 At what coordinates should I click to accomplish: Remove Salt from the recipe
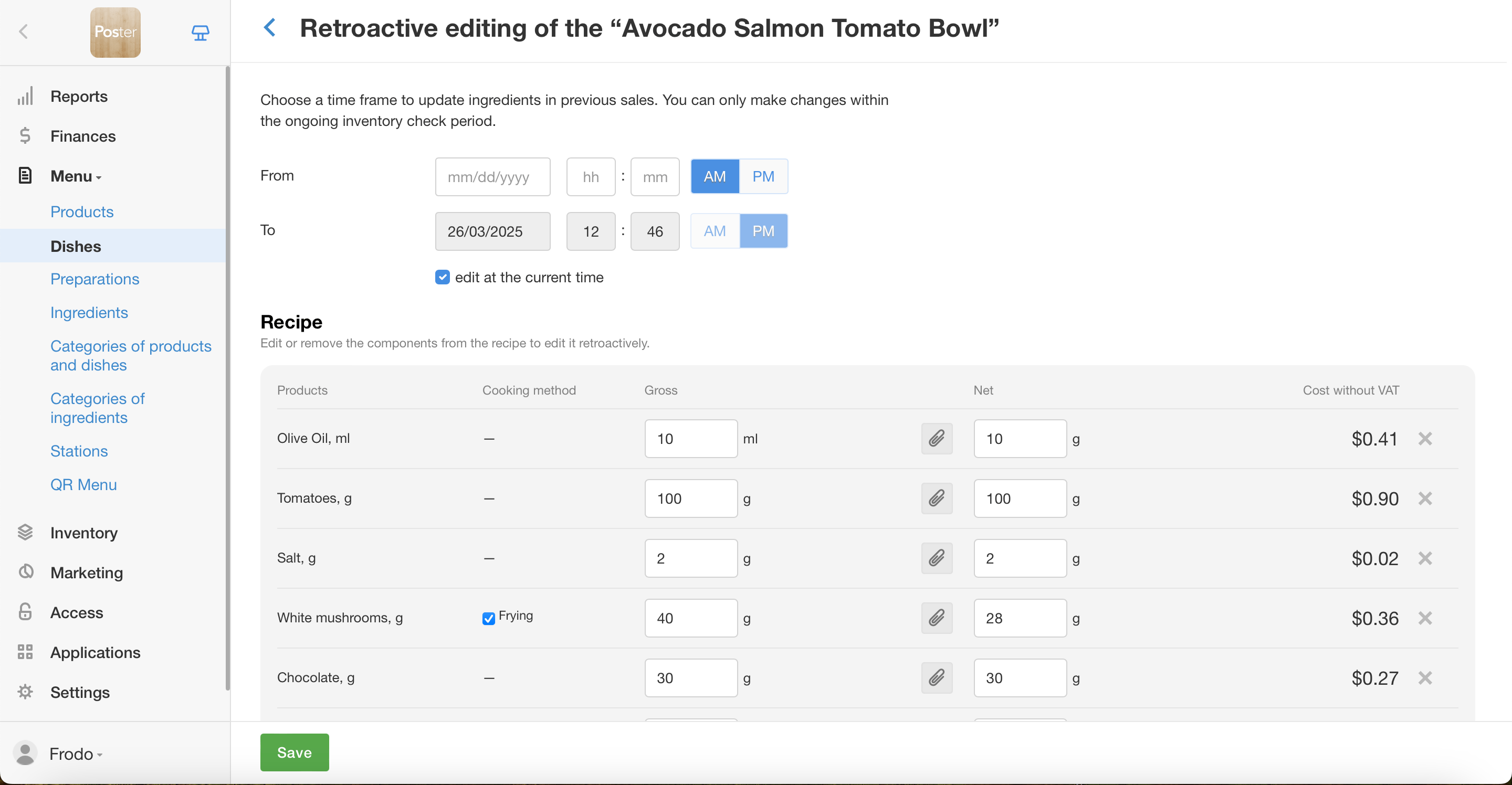pos(1424,558)
